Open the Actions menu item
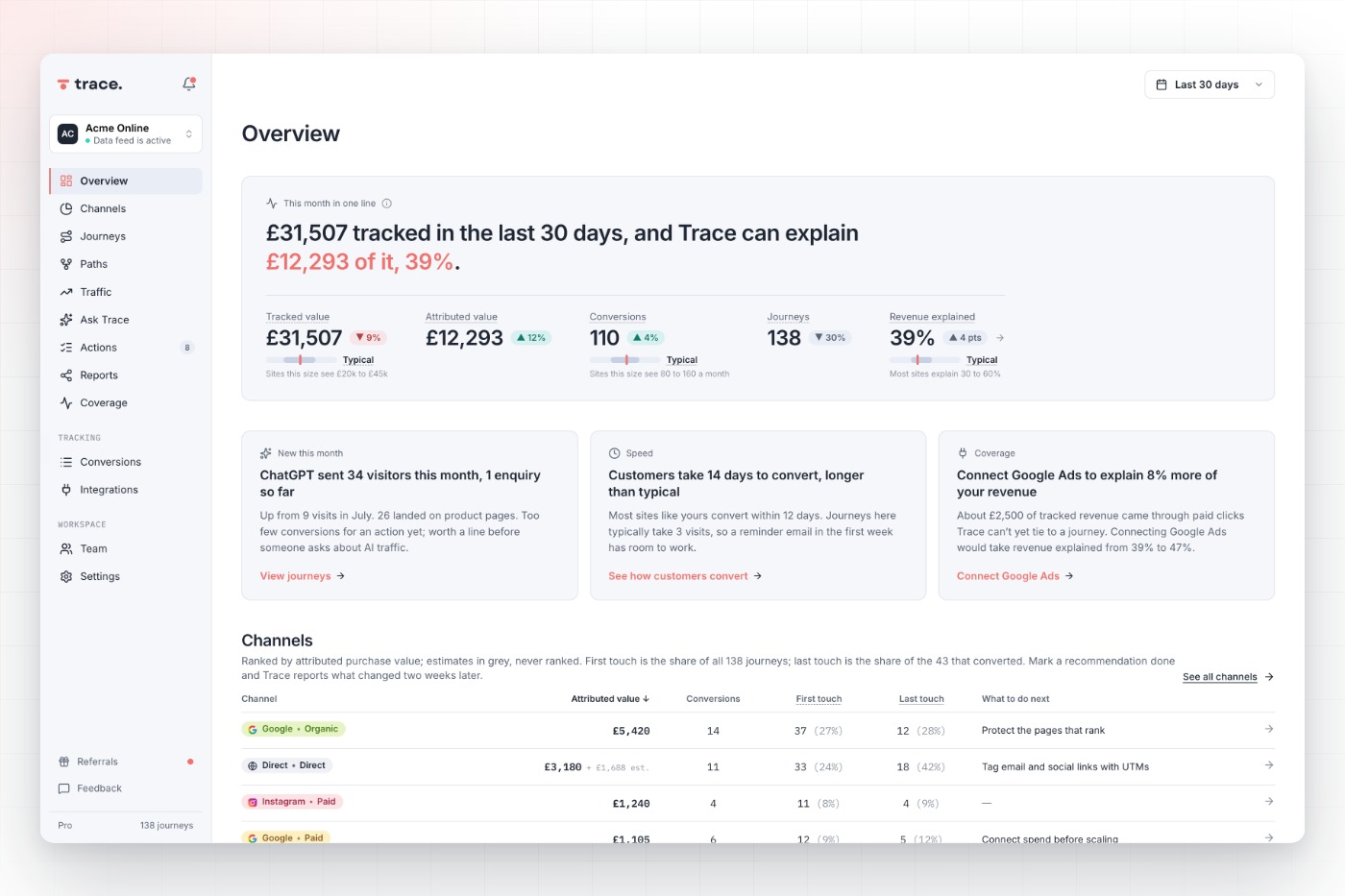Viewport: 1345px width, 896px height. pos(126,348)
